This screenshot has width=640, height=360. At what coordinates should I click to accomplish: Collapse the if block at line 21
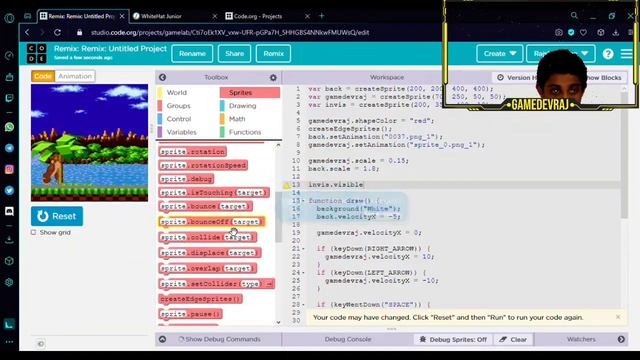coord(303,249)
